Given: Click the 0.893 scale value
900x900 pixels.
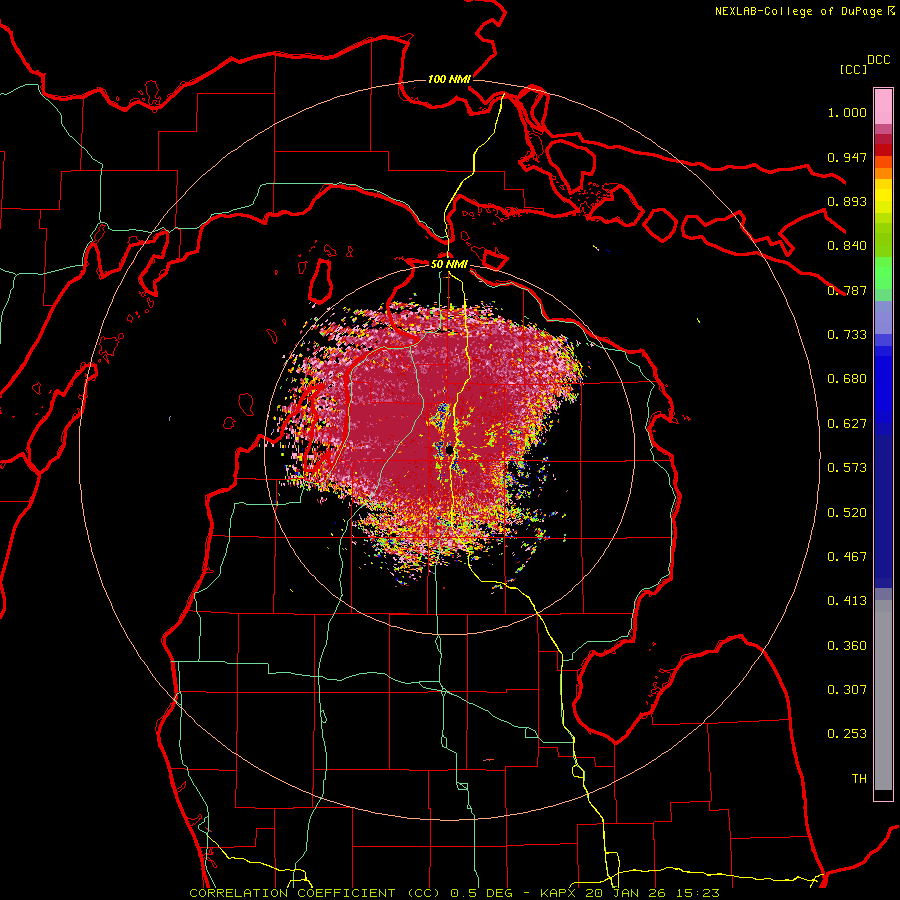Looking at the screenshot, I should coord(847,201).
